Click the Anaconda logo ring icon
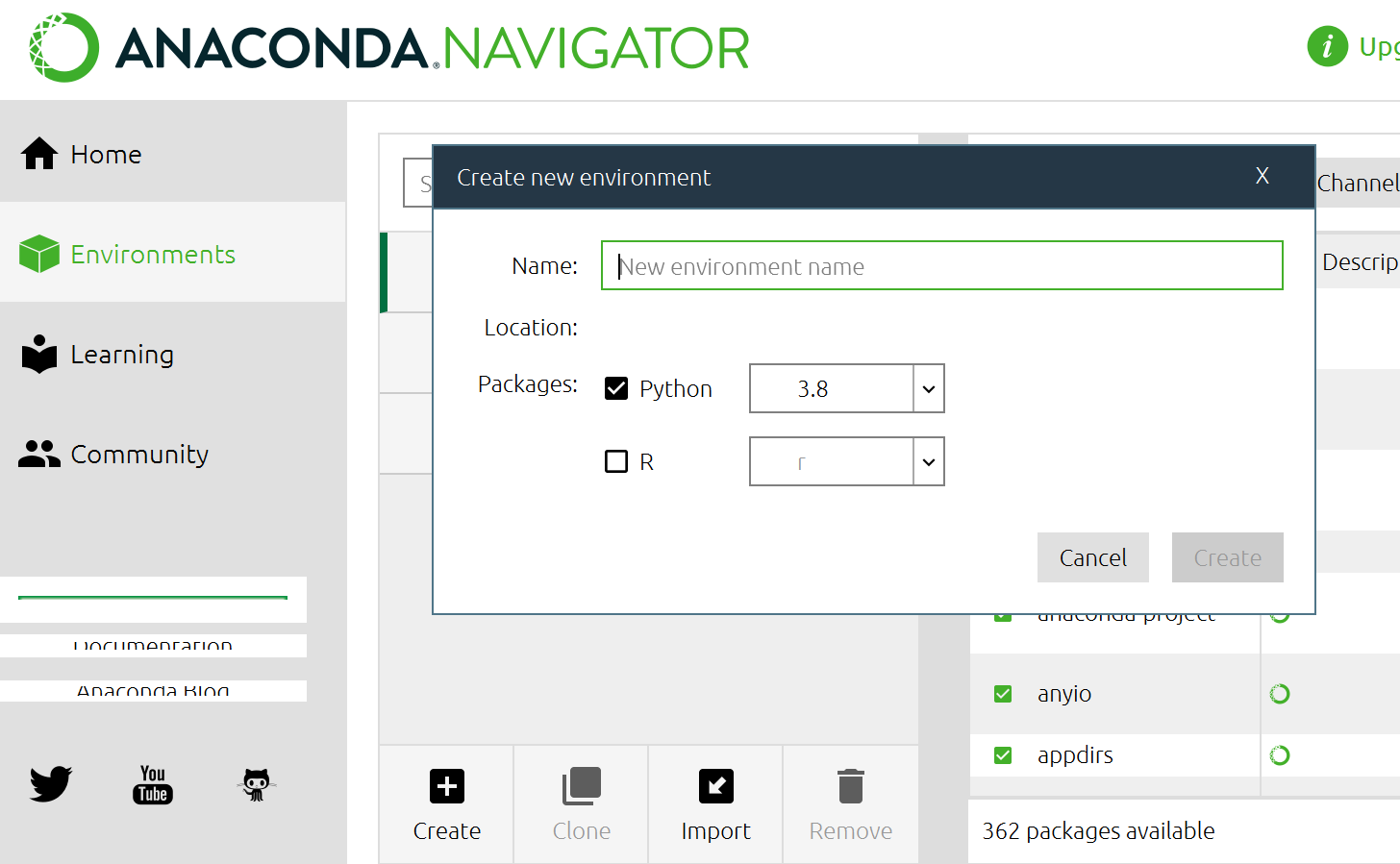 pos(63,47)
